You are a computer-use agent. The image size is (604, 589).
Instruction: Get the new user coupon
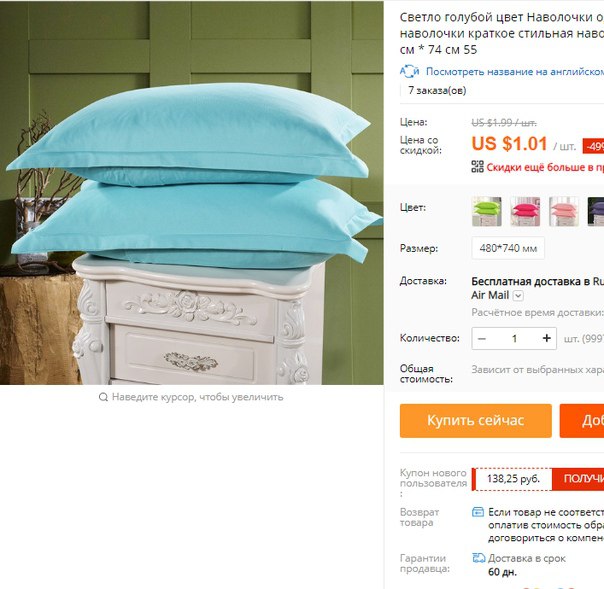pos(578,479)
